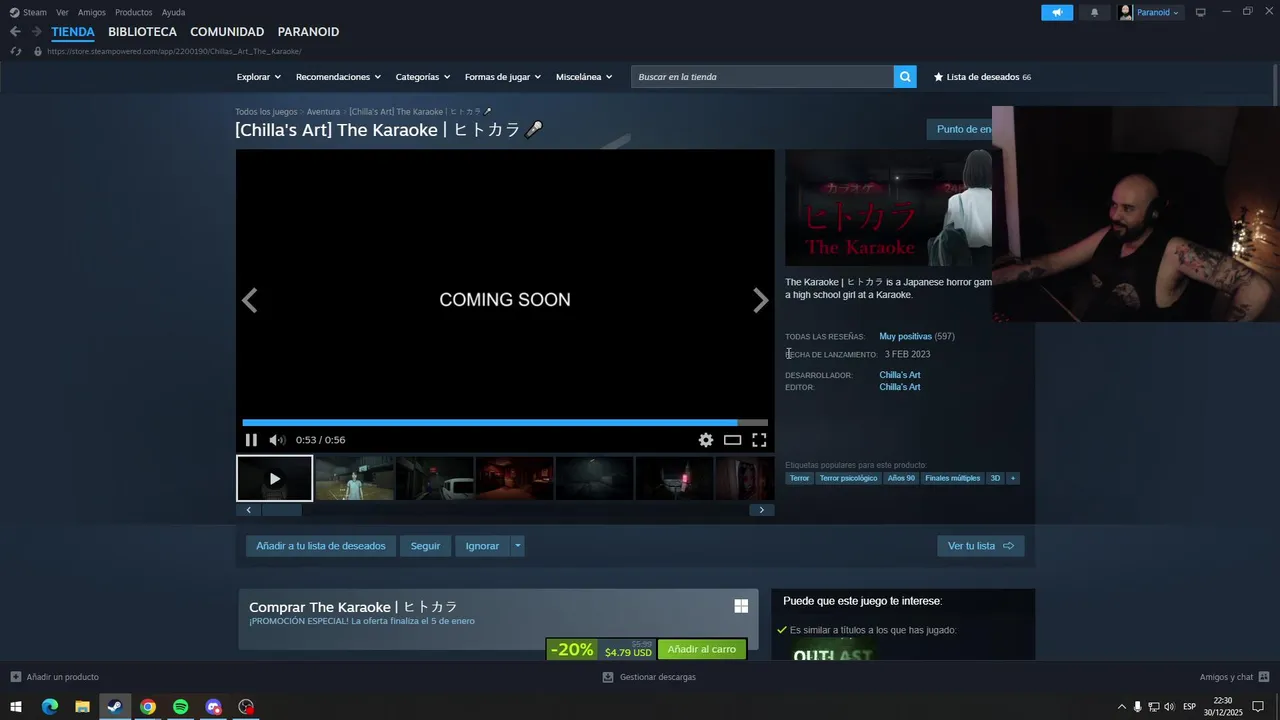
Task: Click the store search magnifier button
Action: click(x=905, y=77)
